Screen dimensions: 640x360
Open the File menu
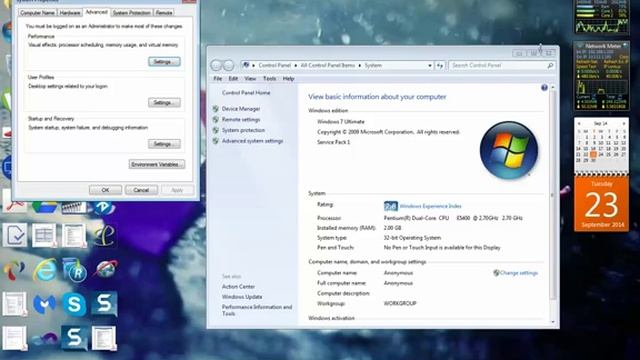pyautogui.click(x=218, y=78)
